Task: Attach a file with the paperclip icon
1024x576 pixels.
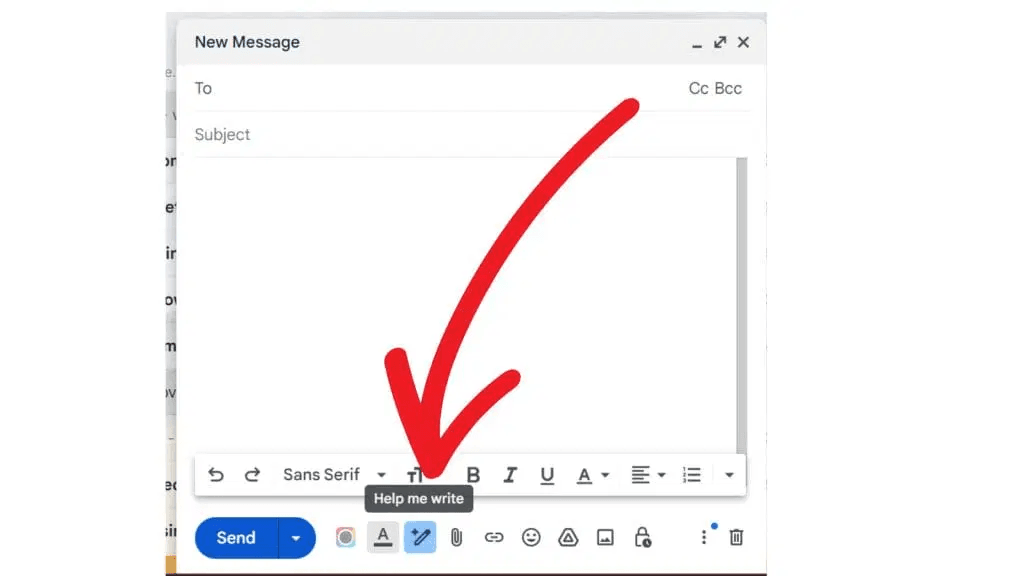Action: point(456,538)
